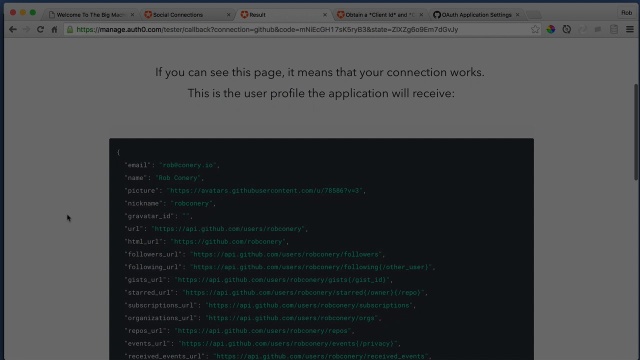Click the curved-arrow extension icon in the toolbar
The height and width of the screenshot is (360, 640).
(582, 29)
